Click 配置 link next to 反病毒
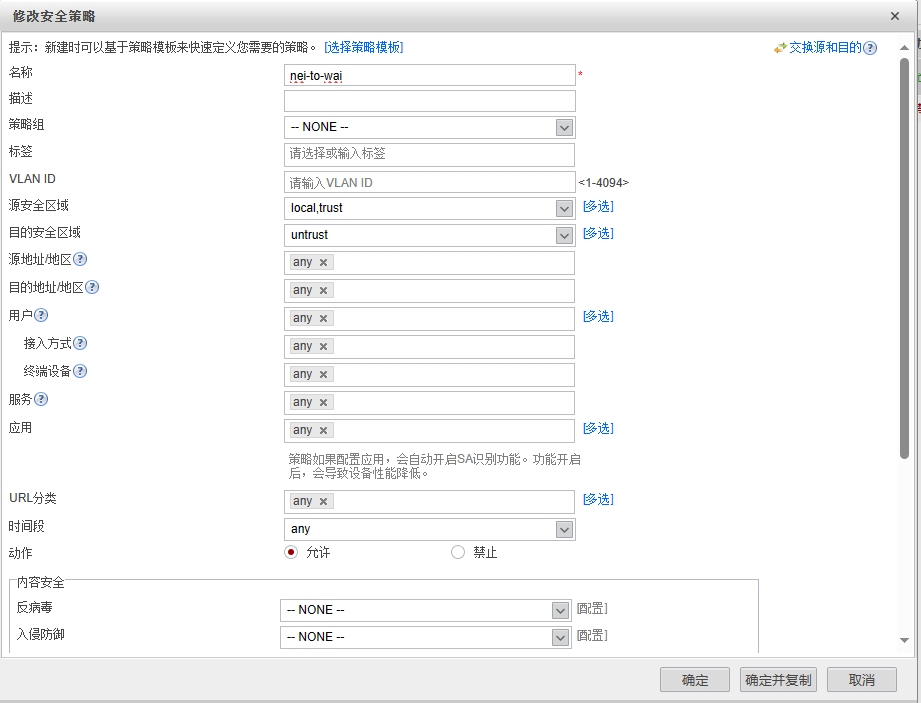The height and width of the screenshot is (703, 921). (x=592, y=608)
